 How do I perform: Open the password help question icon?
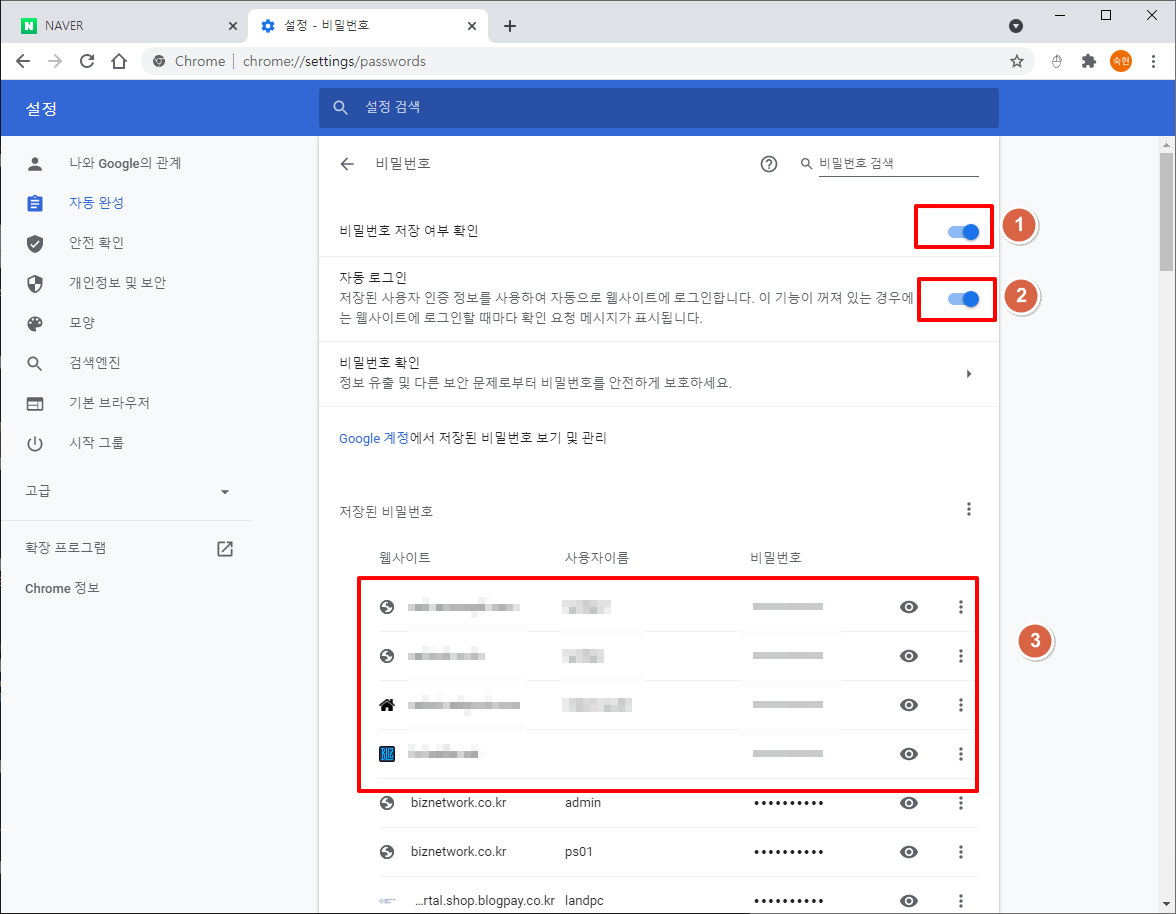pyautogui.click(x=769, y=163)
